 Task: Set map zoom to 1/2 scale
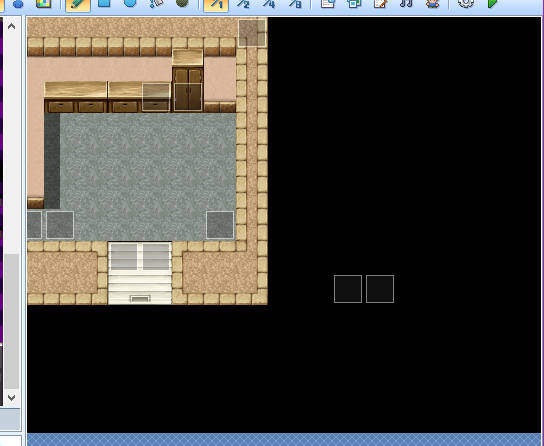(243, 3)
